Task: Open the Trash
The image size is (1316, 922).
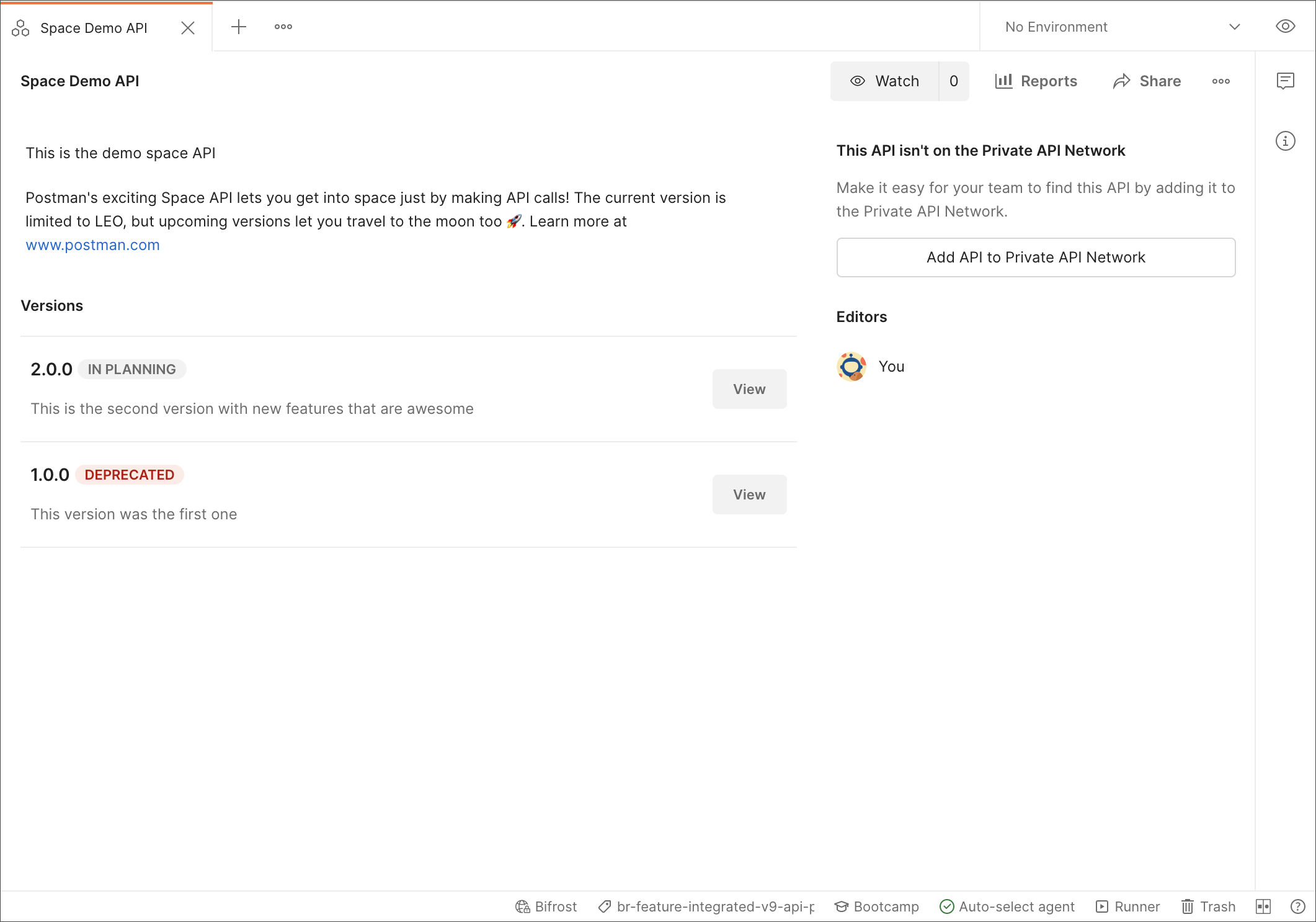Action: point(1208,906)
